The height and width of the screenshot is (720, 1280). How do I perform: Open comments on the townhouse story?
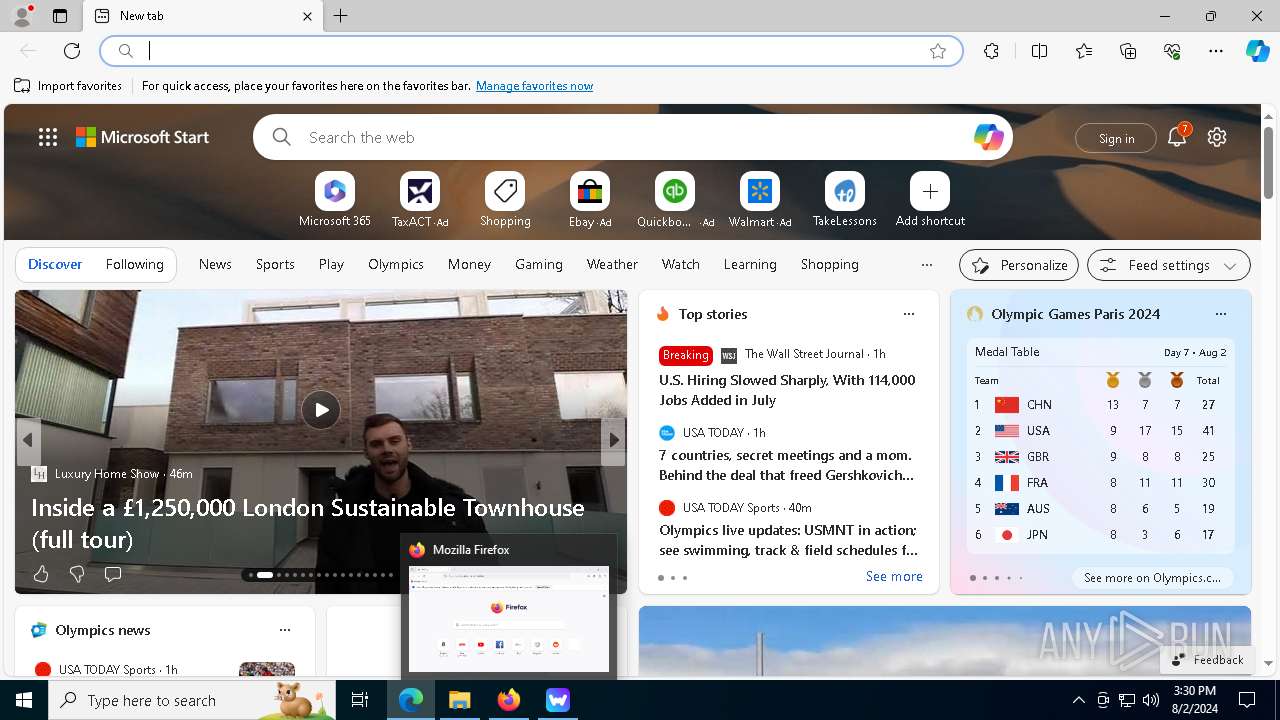click(x=113, y=574)
